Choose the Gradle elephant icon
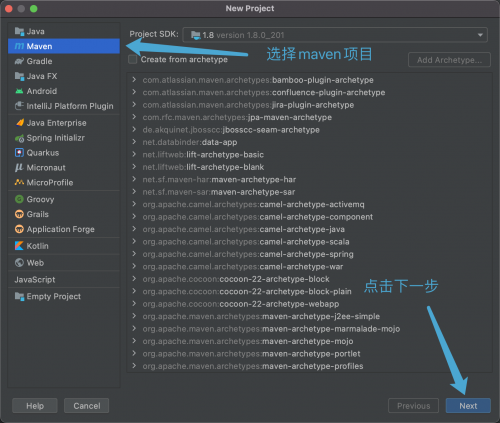500x423 pixels. 19,61
